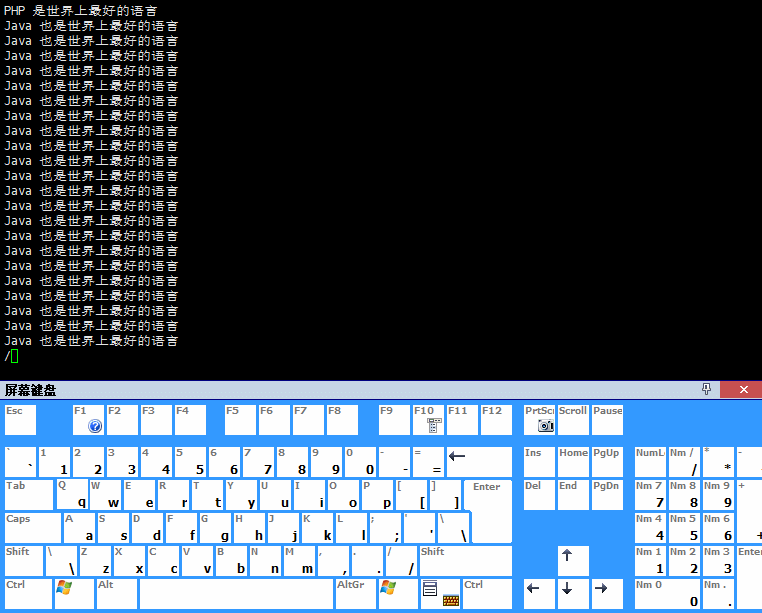
Task: Click the equals sign key
Action: [x=428, y=462]
